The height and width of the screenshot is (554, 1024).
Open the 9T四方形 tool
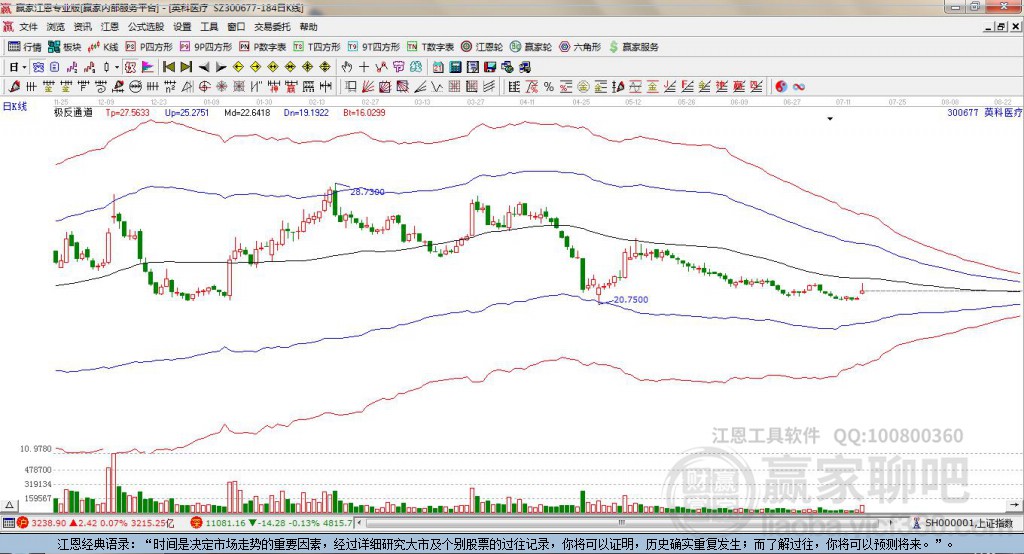click(374, 47)
